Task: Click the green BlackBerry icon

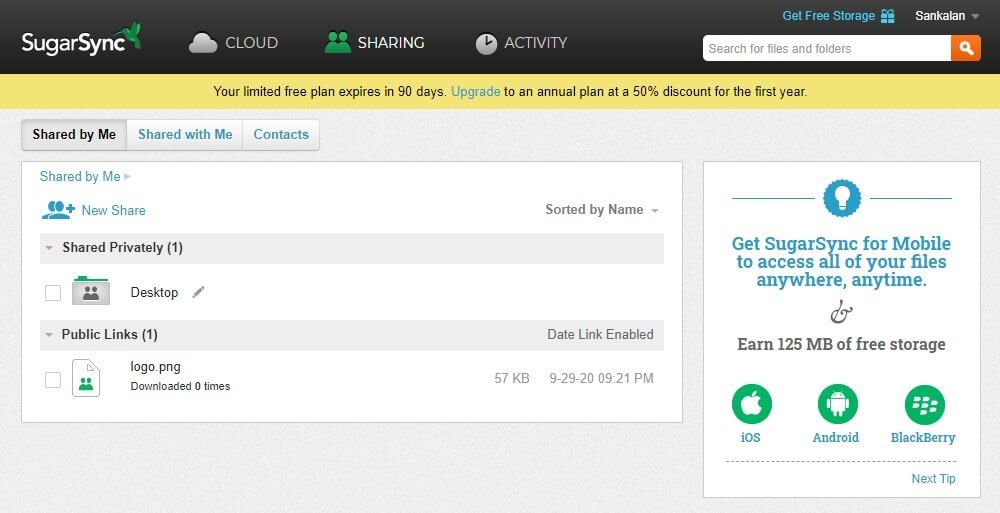Action: tap(924, 405)
